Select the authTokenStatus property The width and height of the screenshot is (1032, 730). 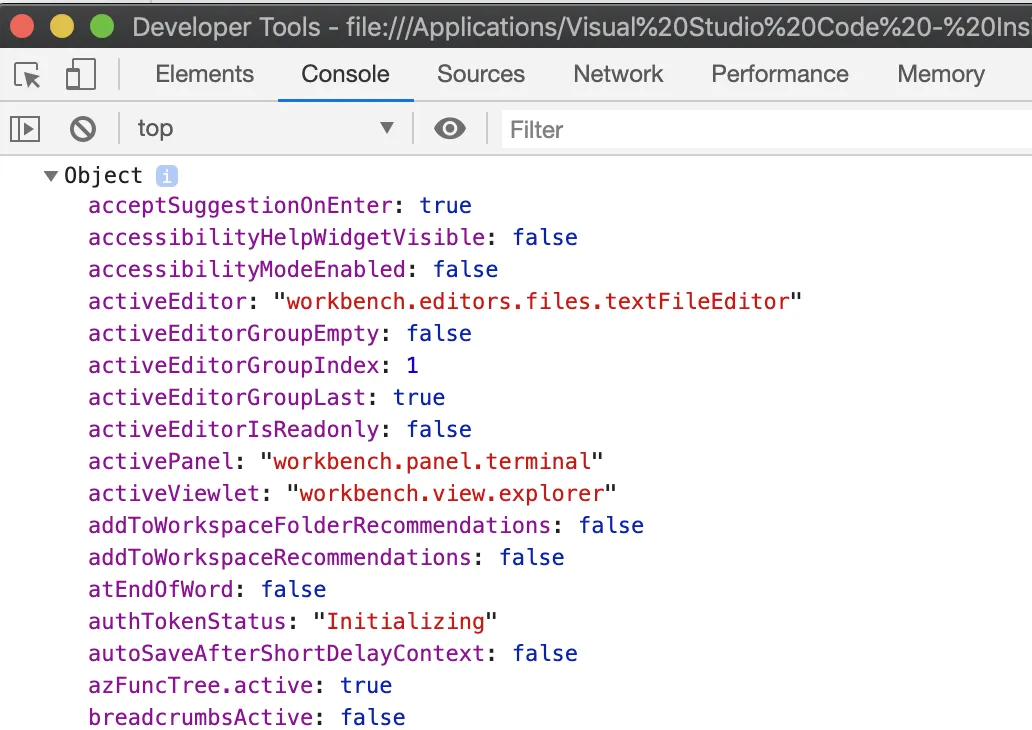tap(187, 622)
